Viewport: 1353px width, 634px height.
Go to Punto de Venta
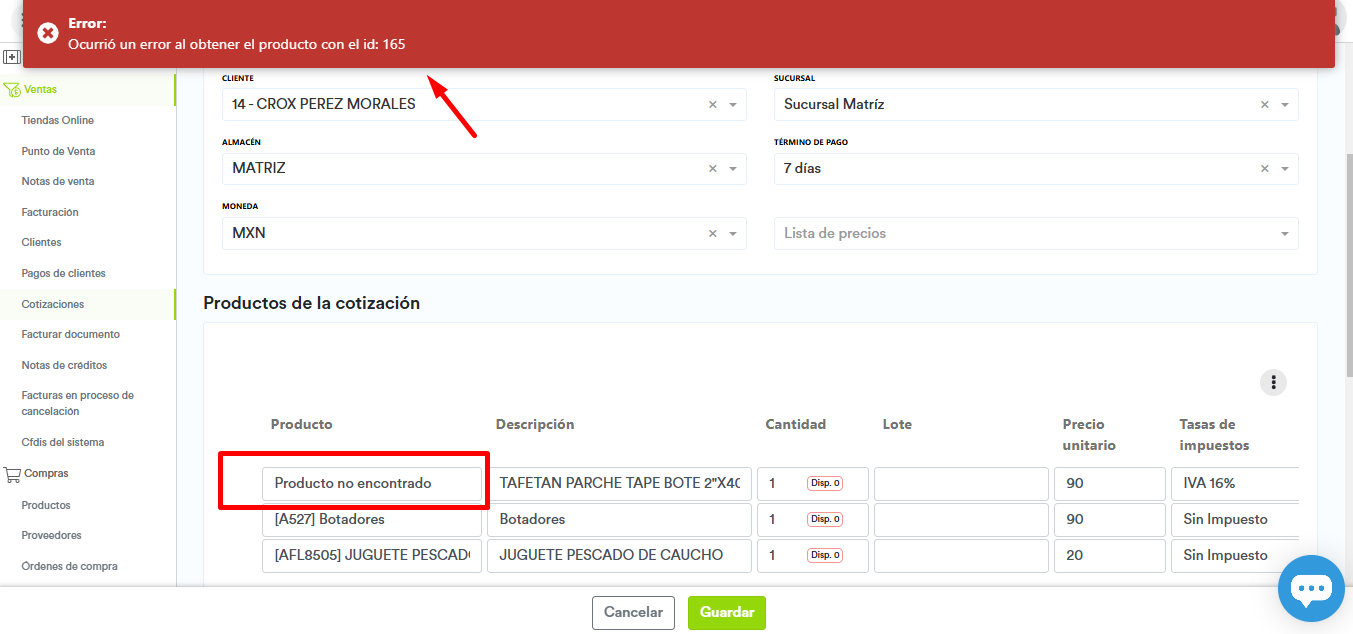pos(58,151)
